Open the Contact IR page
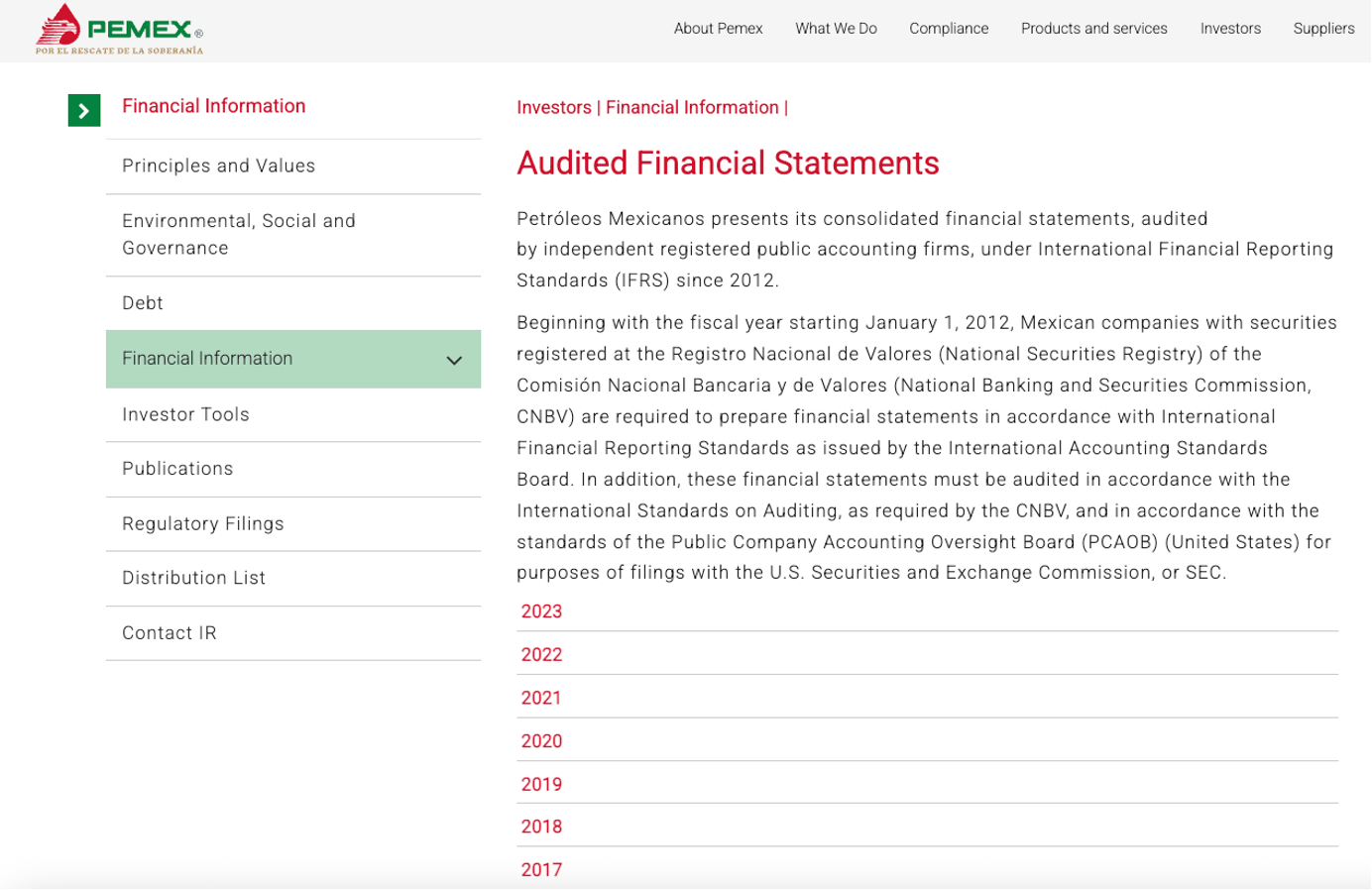1372x890 pixels. point(169,632)
